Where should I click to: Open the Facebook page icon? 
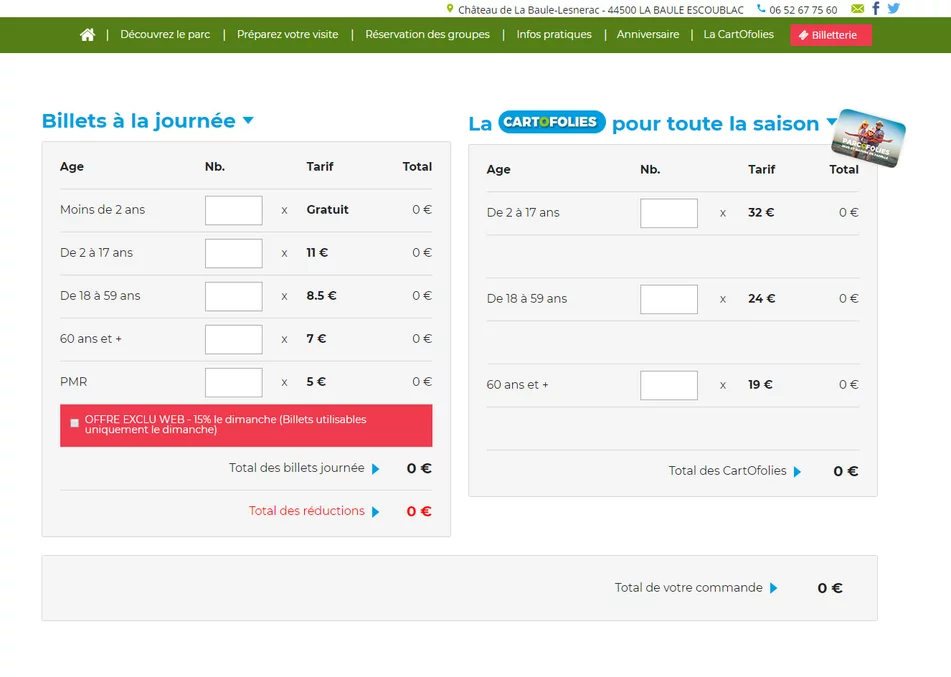coord(876,9)
